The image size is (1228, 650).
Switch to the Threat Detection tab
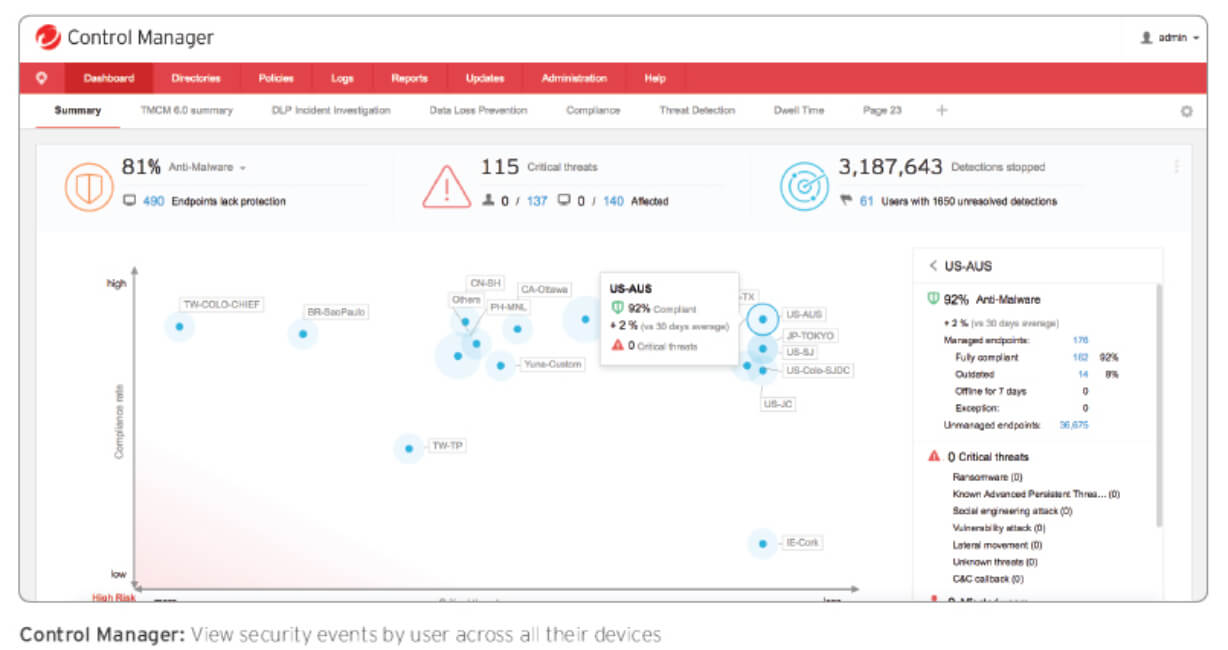pyautogui.click(x=697, y=110)
